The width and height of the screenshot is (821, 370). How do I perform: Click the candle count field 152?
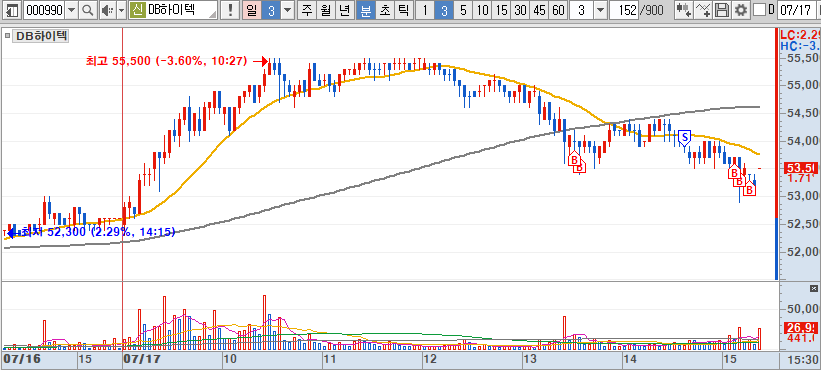point(625,10)
